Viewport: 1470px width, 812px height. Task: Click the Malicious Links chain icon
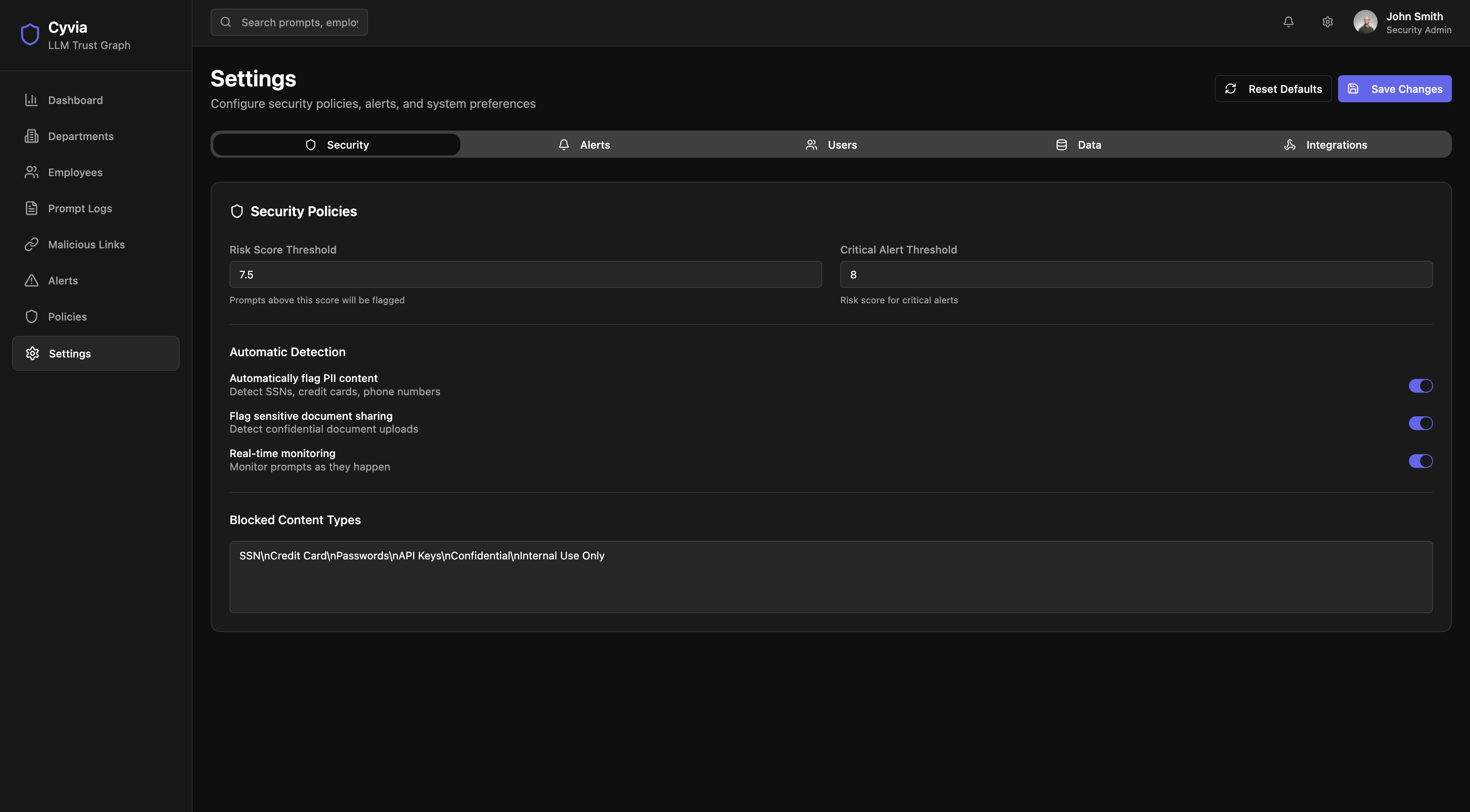(x=31, y=244)
